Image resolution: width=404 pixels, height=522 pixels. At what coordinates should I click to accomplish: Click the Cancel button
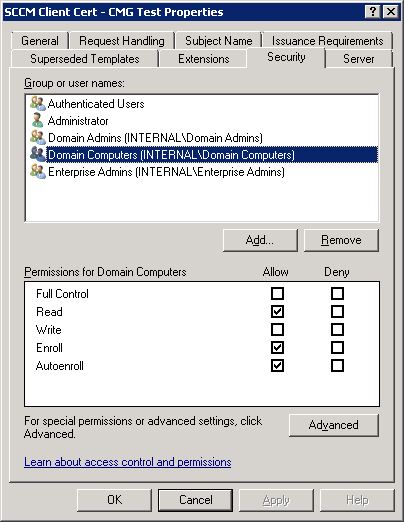point(196,500)
